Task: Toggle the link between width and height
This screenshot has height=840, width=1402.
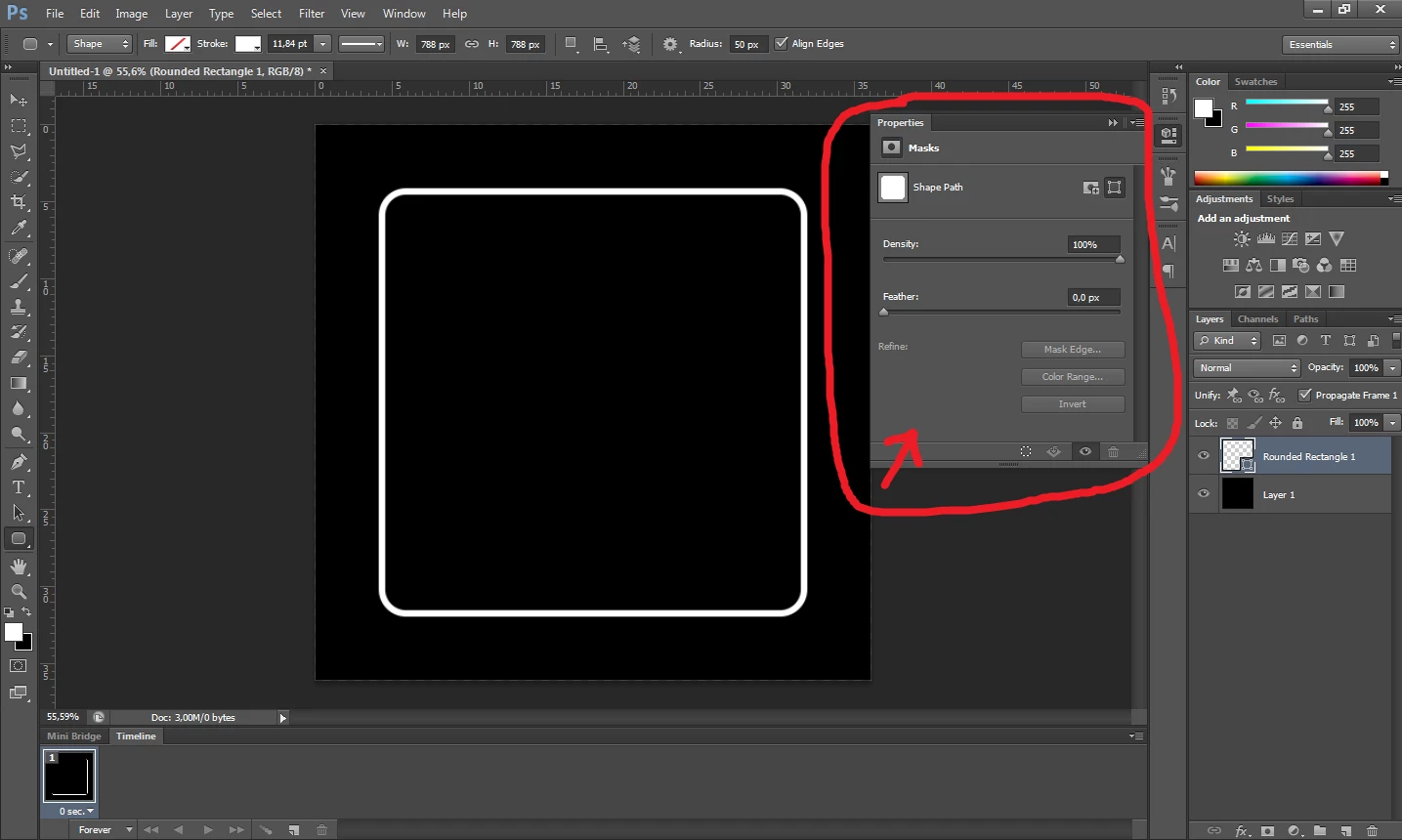Action: [x=472, y=44]
